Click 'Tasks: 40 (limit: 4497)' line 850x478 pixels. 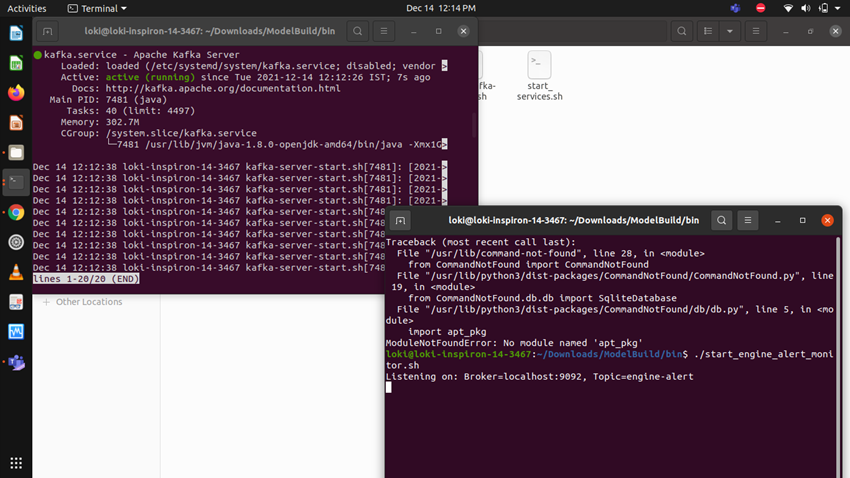pos(131,111)
